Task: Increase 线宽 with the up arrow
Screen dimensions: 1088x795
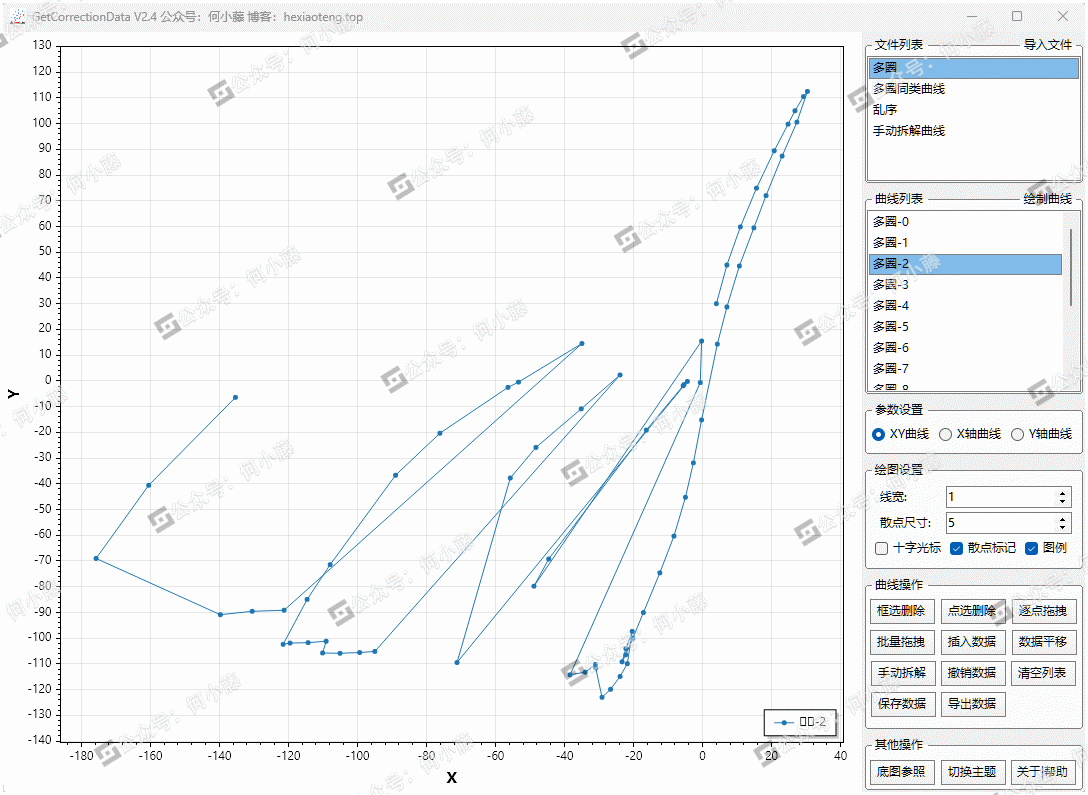Action: click(x=1062, y=493)
